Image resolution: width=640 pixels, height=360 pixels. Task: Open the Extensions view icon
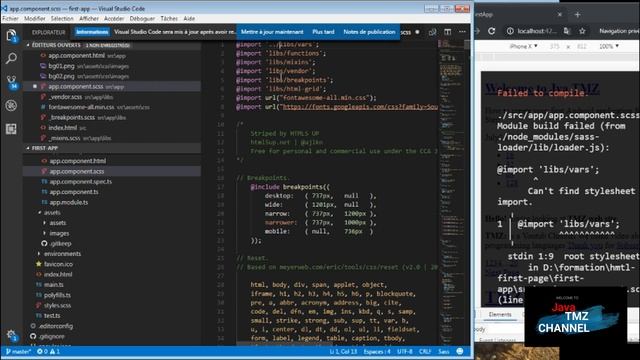coord(11,129)
